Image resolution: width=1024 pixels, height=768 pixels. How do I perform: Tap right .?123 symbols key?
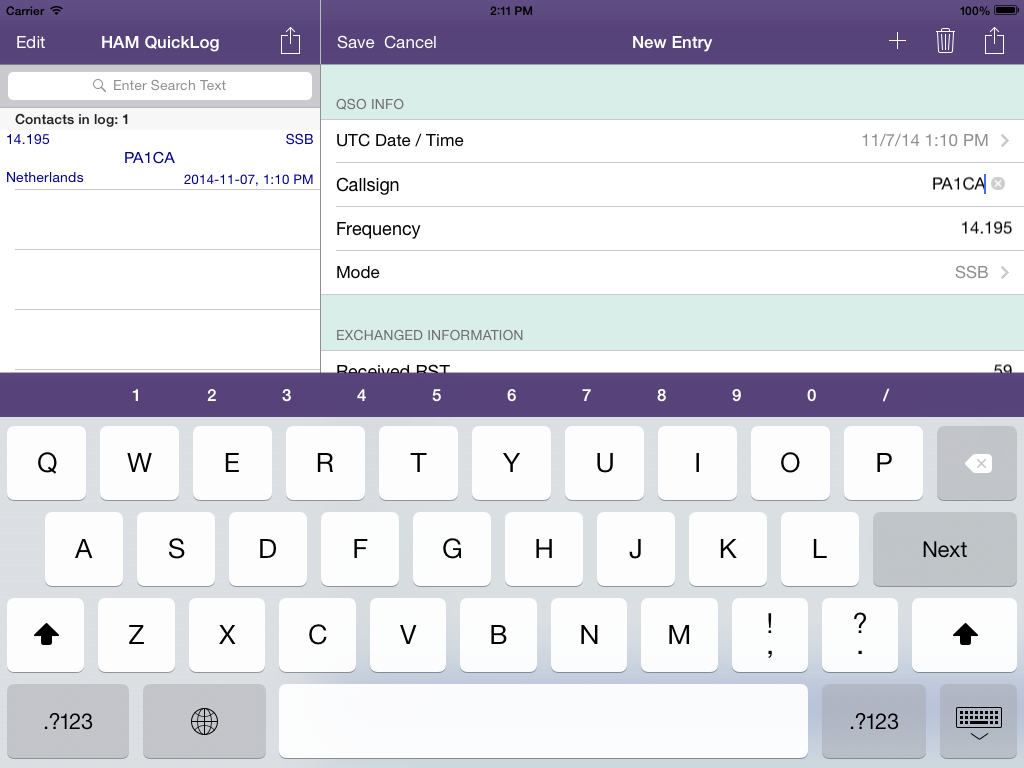[874, 721]
